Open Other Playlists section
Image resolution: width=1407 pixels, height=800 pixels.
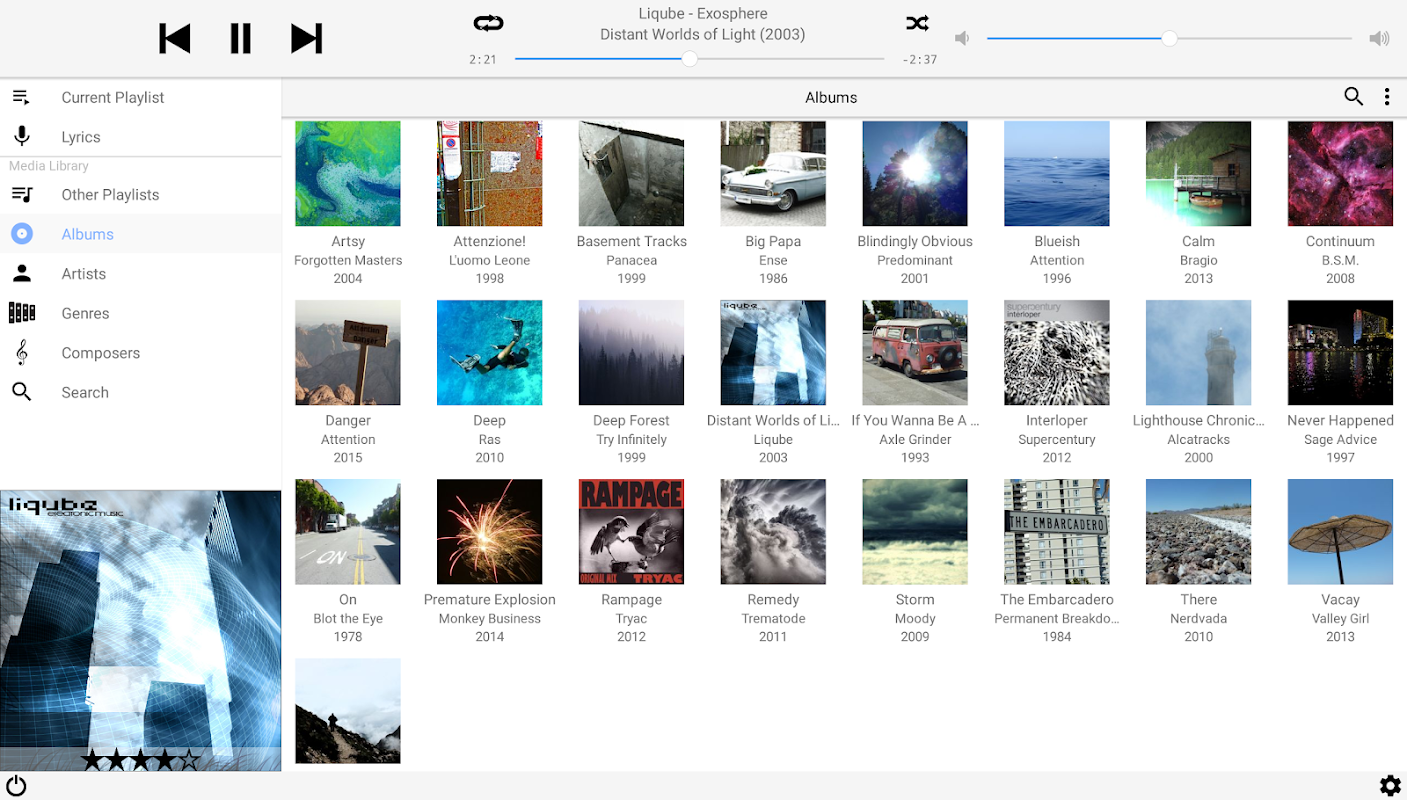pos(140,195)
